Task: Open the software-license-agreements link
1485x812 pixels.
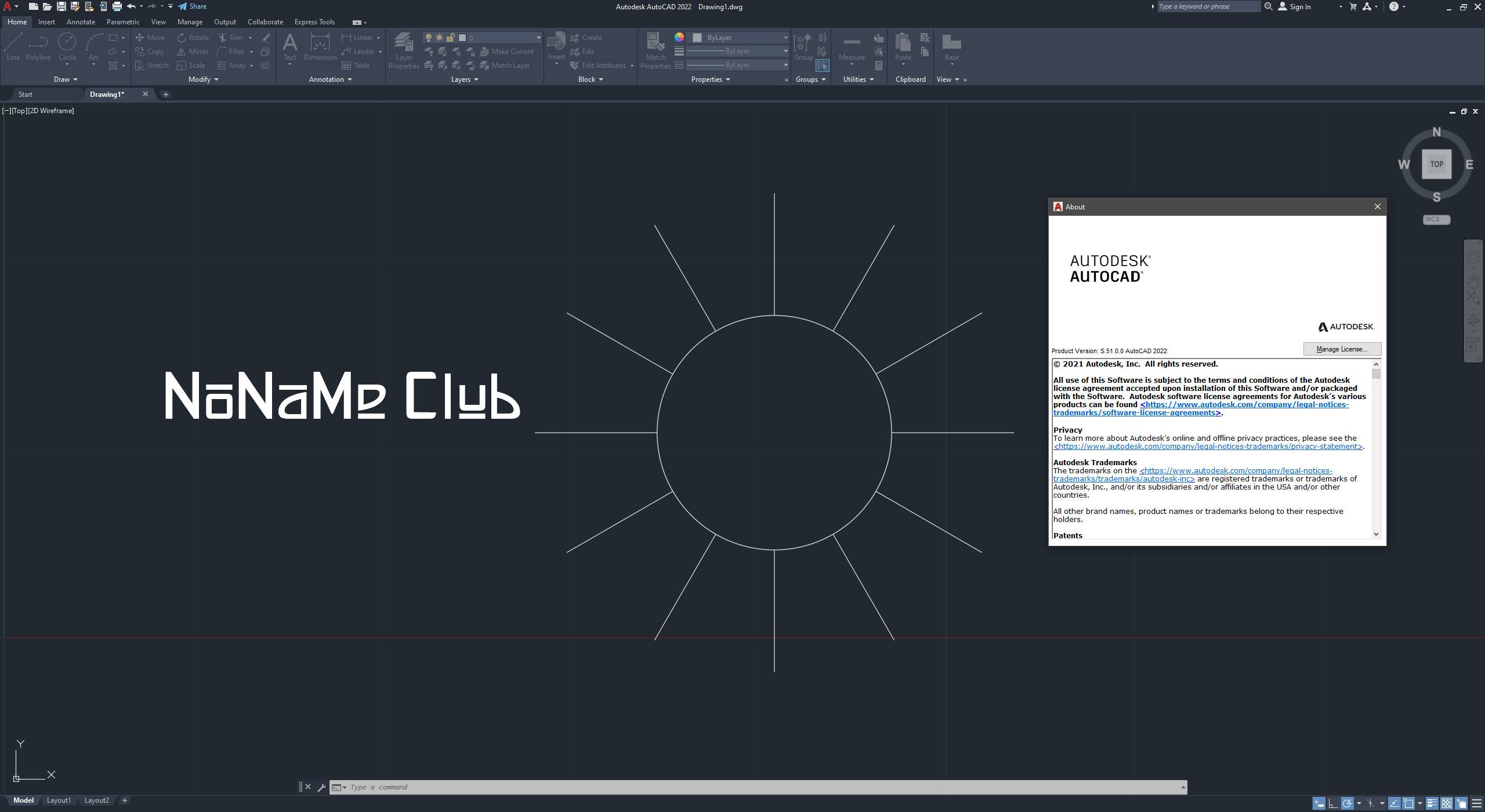Action: click(1201, 409)
